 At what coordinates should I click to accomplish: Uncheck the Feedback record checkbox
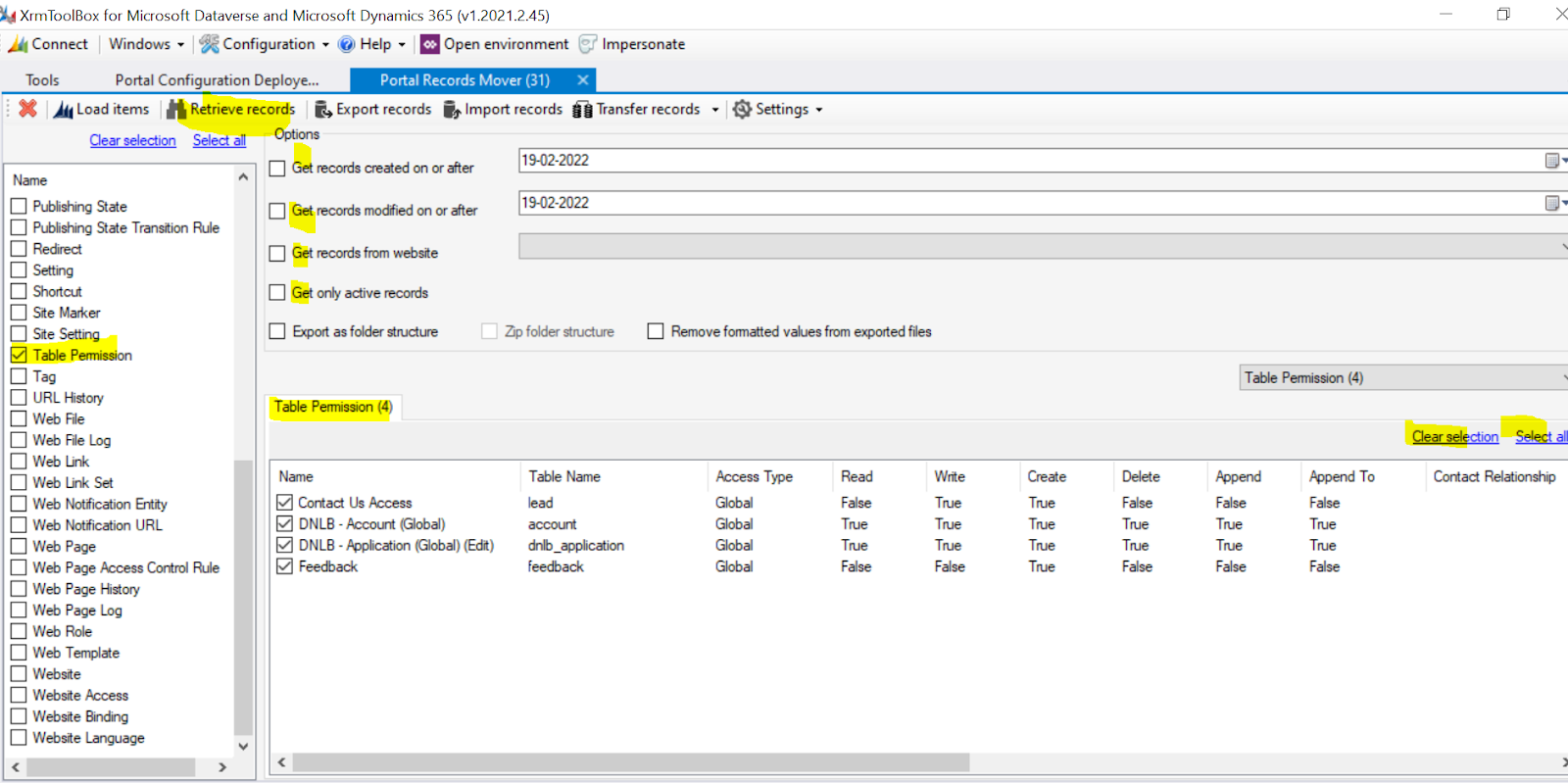(285, 565)
